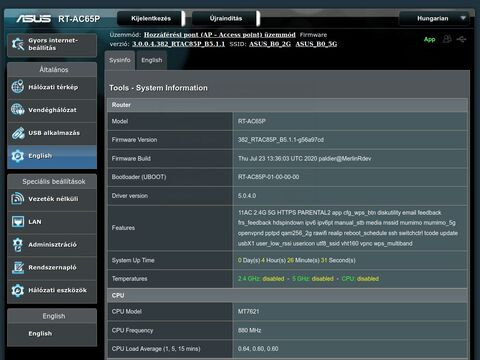Switch to the English tab beside Sysinfo

[152, 60]
